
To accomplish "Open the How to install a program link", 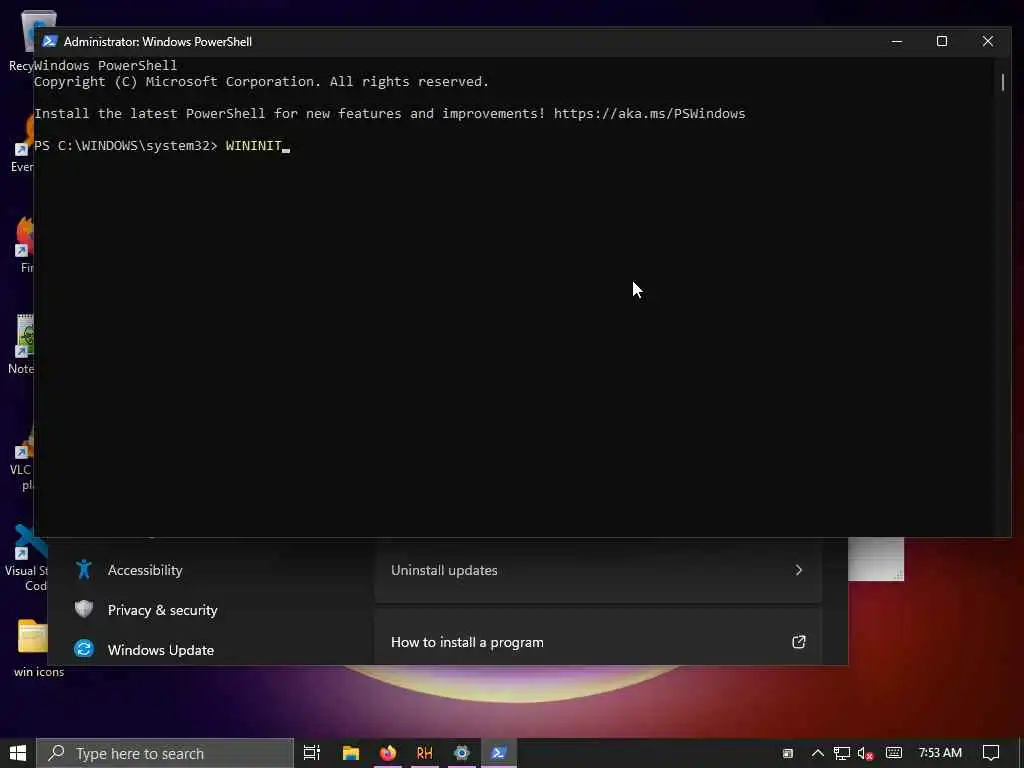I will pos(598,642).
